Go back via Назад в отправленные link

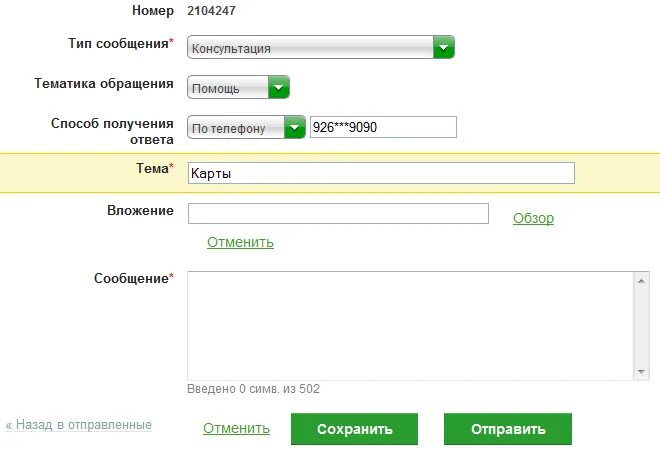coord(79,424)
